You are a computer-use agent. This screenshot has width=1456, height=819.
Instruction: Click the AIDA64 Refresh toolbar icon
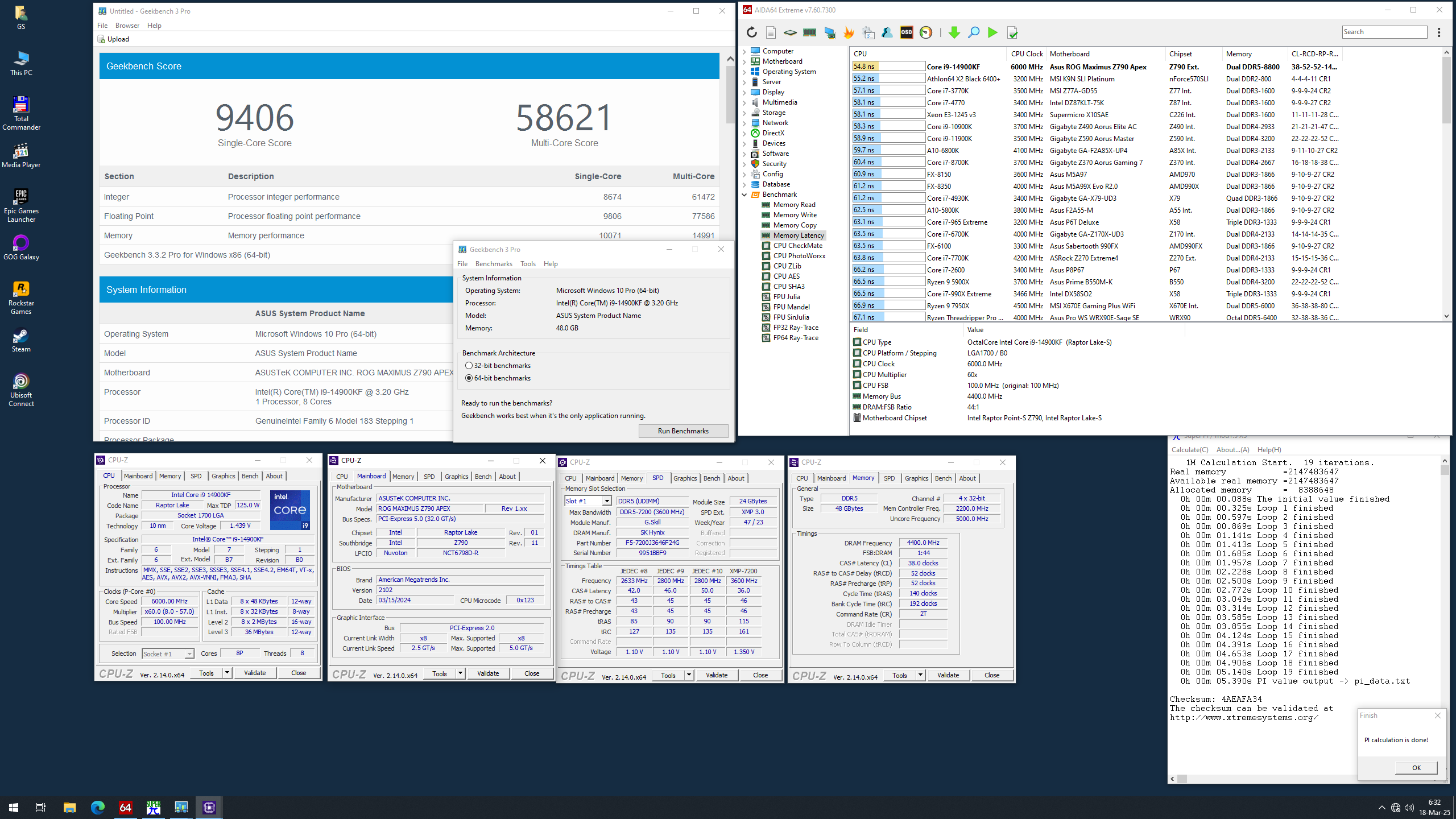(752, 32)
